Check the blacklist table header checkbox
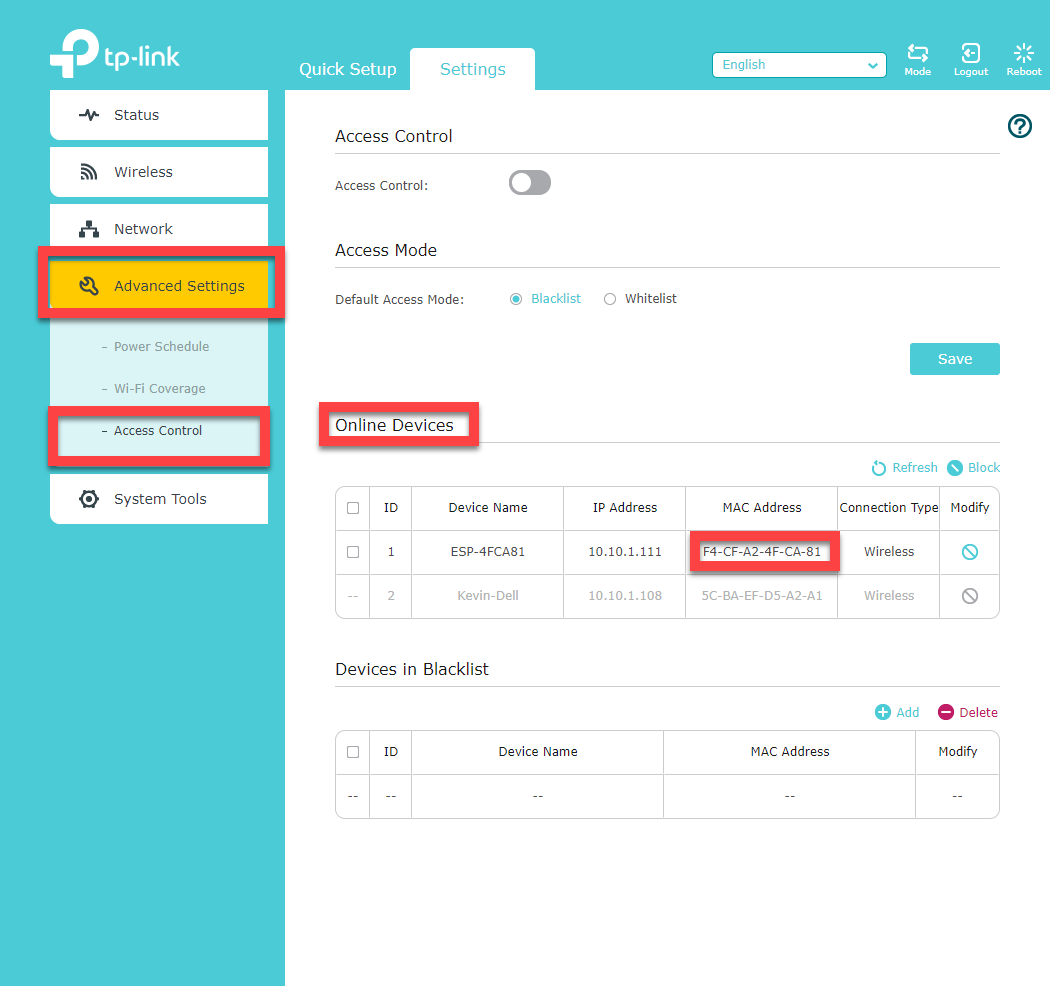The height and width of the screenshot is (986, 1050). (353, 752)
